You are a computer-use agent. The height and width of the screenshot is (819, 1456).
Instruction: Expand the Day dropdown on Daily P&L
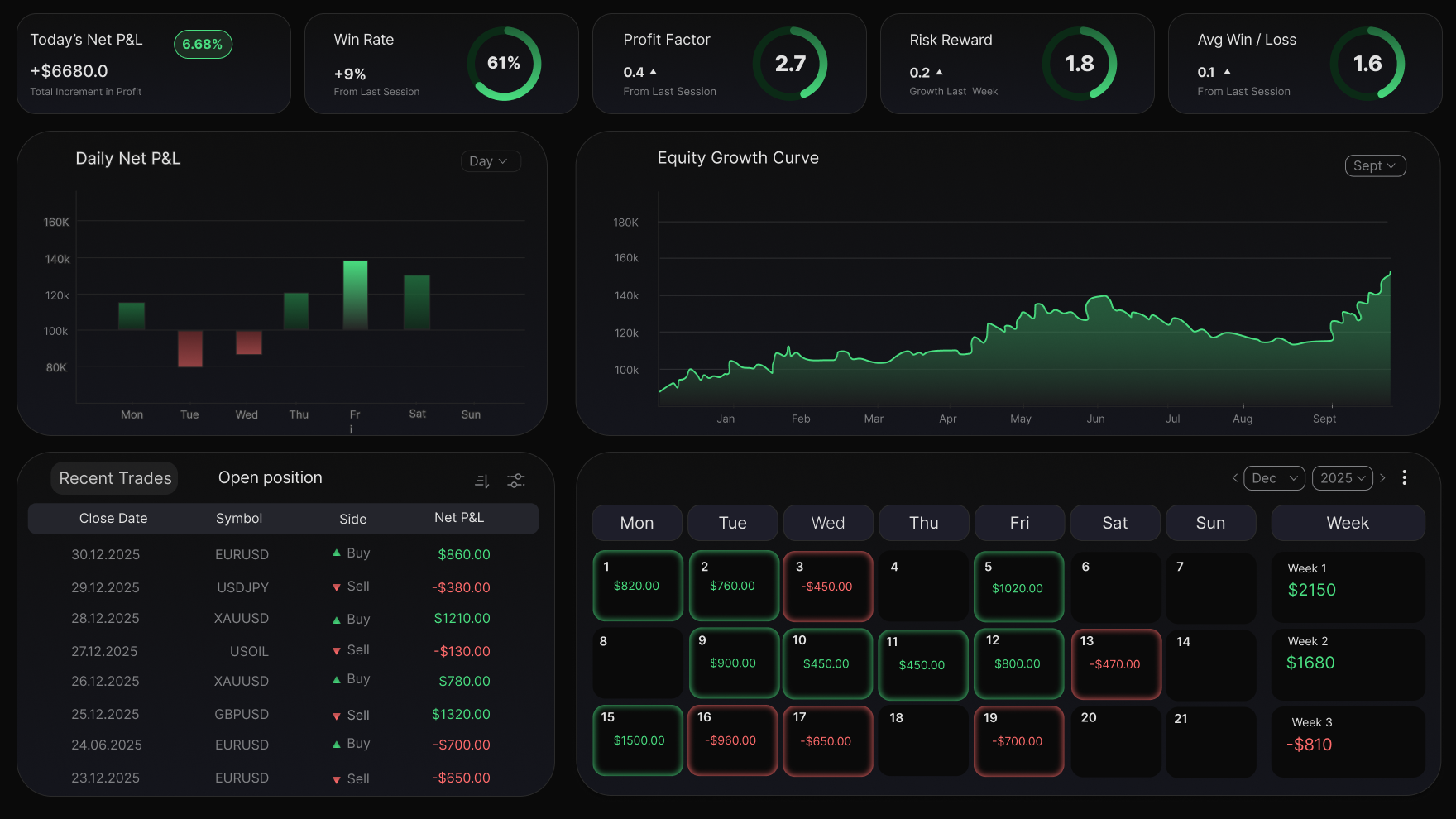[490, 161]
